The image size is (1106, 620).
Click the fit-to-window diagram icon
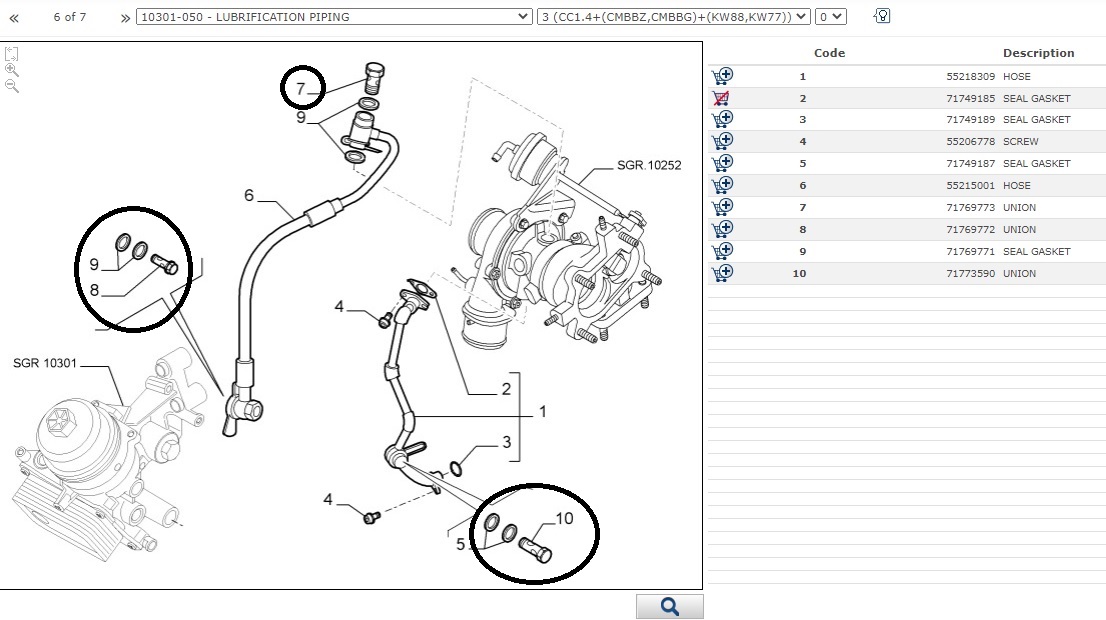12,54
